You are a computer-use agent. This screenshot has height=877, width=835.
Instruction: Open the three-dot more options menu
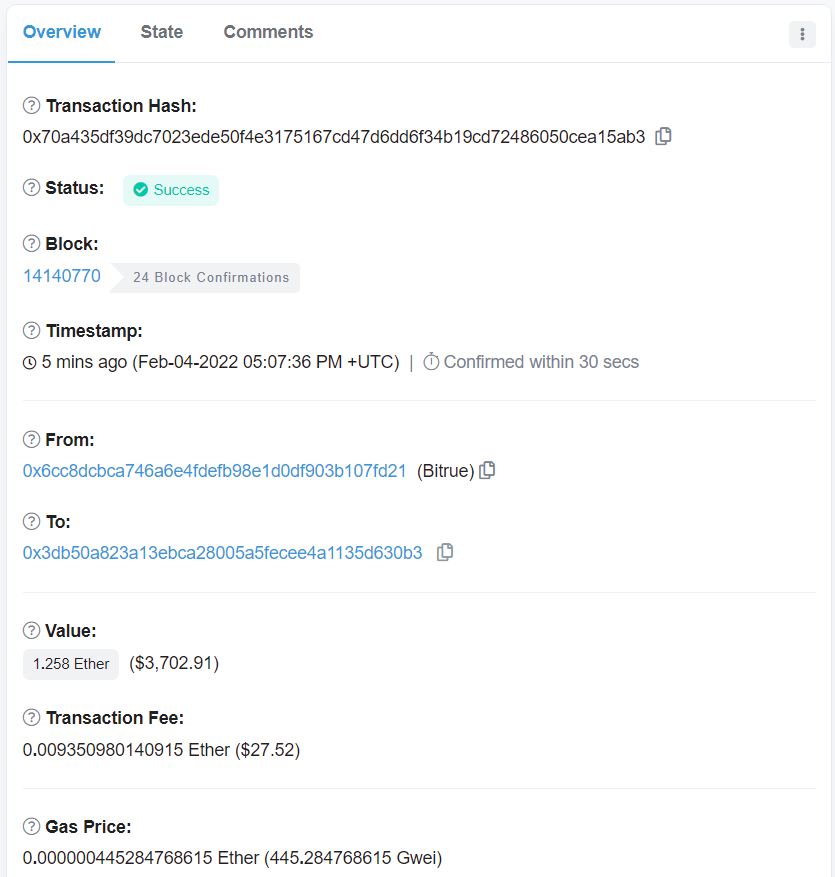click(802, 35)
